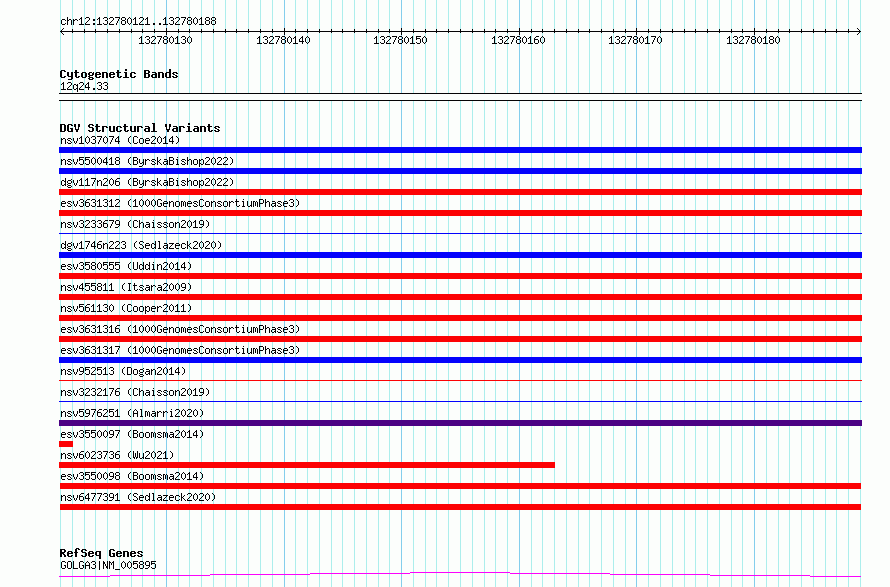This screenshot has width=890, height=587.
Task: Click esv3631317 (1000GenomesConsortiumPhase3) label
Action: [x=180, y=350]
